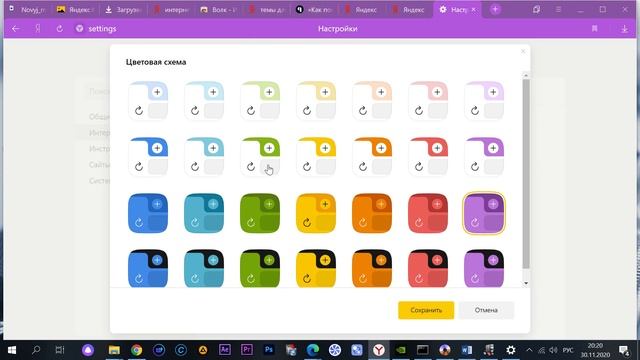Open Adobe Premiere Pro from the taskbar
The image size is (640, 360).
tap(247, 350)
